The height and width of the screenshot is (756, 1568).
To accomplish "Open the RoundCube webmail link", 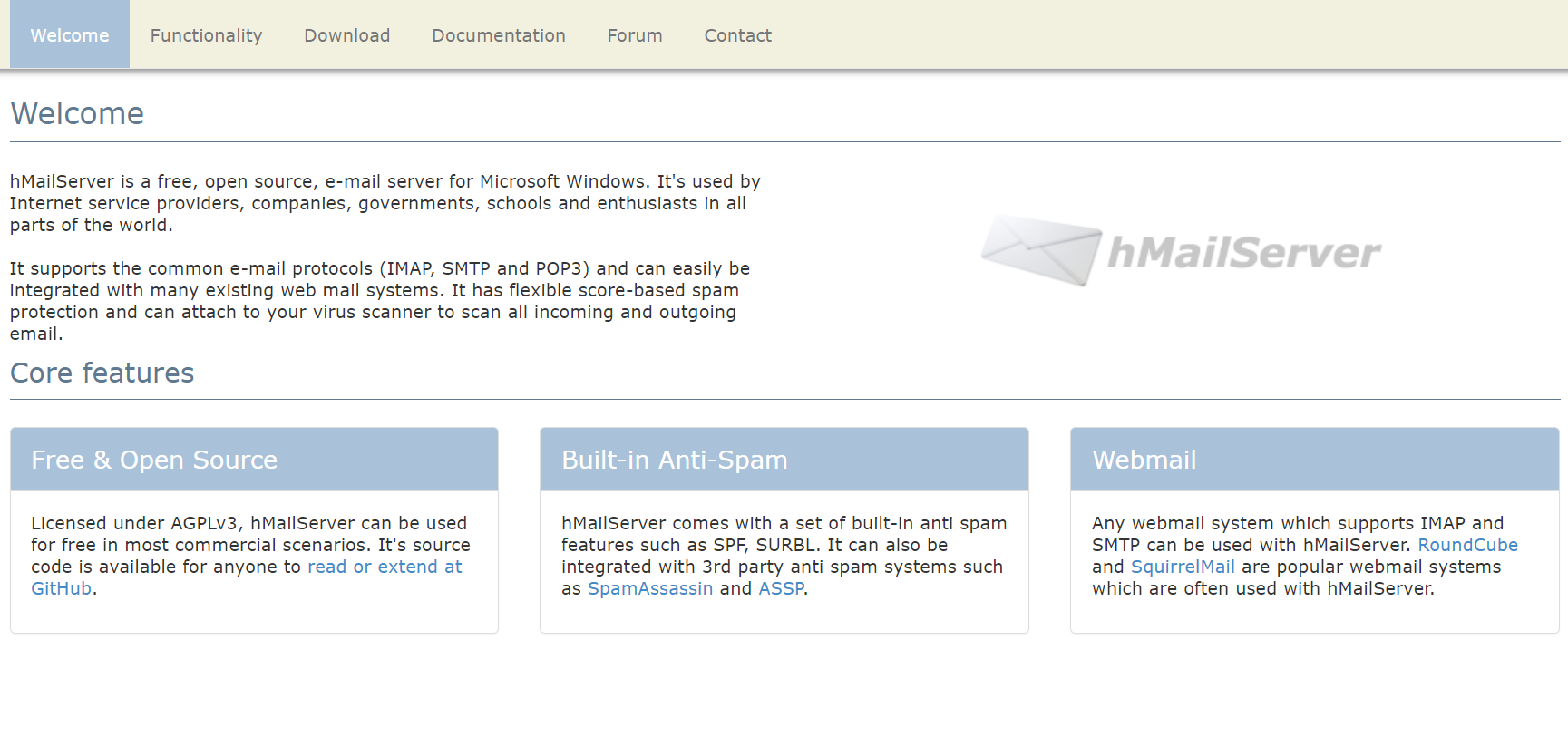I will 1466,545.
